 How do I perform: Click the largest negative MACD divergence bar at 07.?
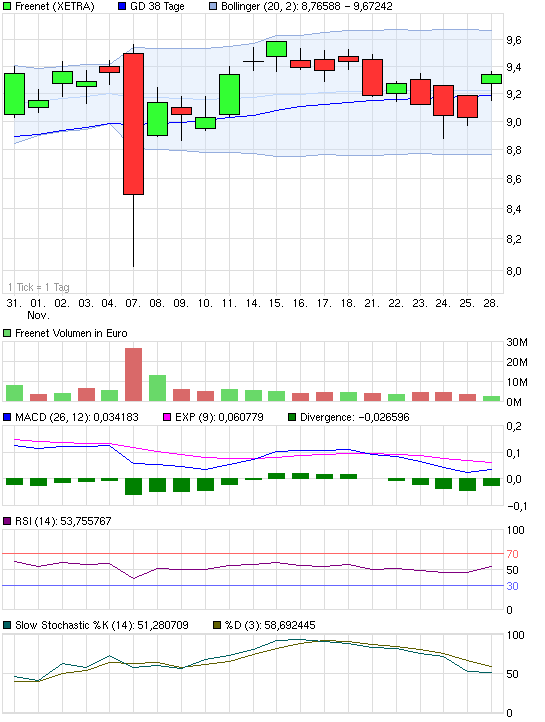[133, 487]
